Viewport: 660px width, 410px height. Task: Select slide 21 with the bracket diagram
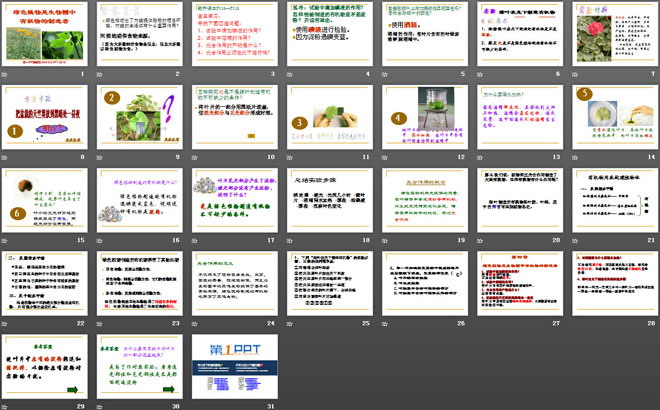[613, 201]
